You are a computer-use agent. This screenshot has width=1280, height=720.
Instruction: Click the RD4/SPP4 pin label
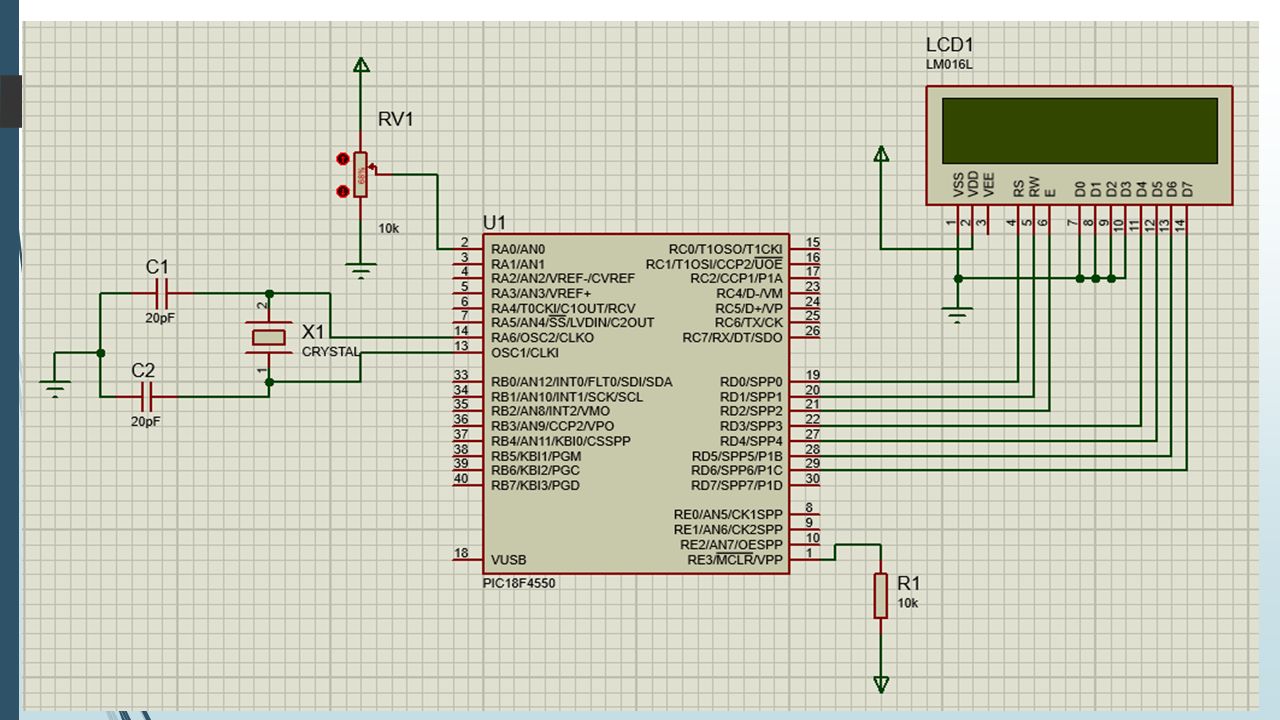click(x=751, y=441)
